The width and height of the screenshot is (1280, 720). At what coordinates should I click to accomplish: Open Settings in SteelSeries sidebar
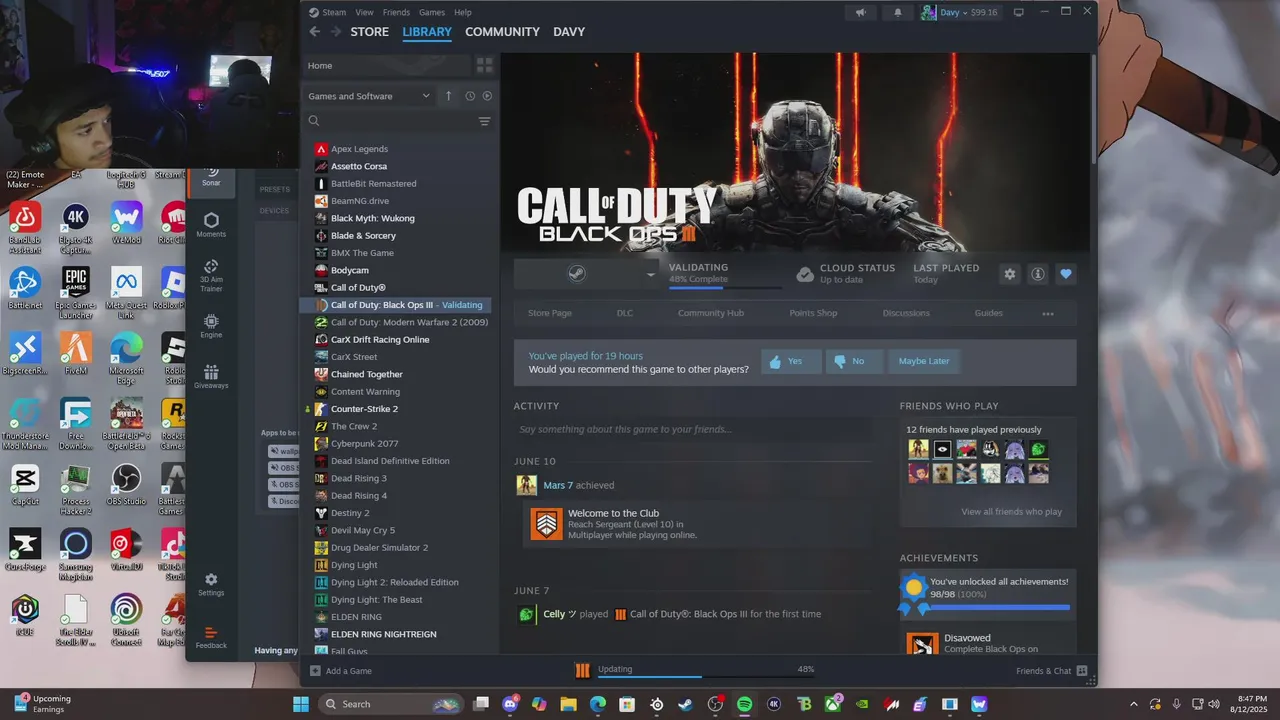(x=211, y=585)
